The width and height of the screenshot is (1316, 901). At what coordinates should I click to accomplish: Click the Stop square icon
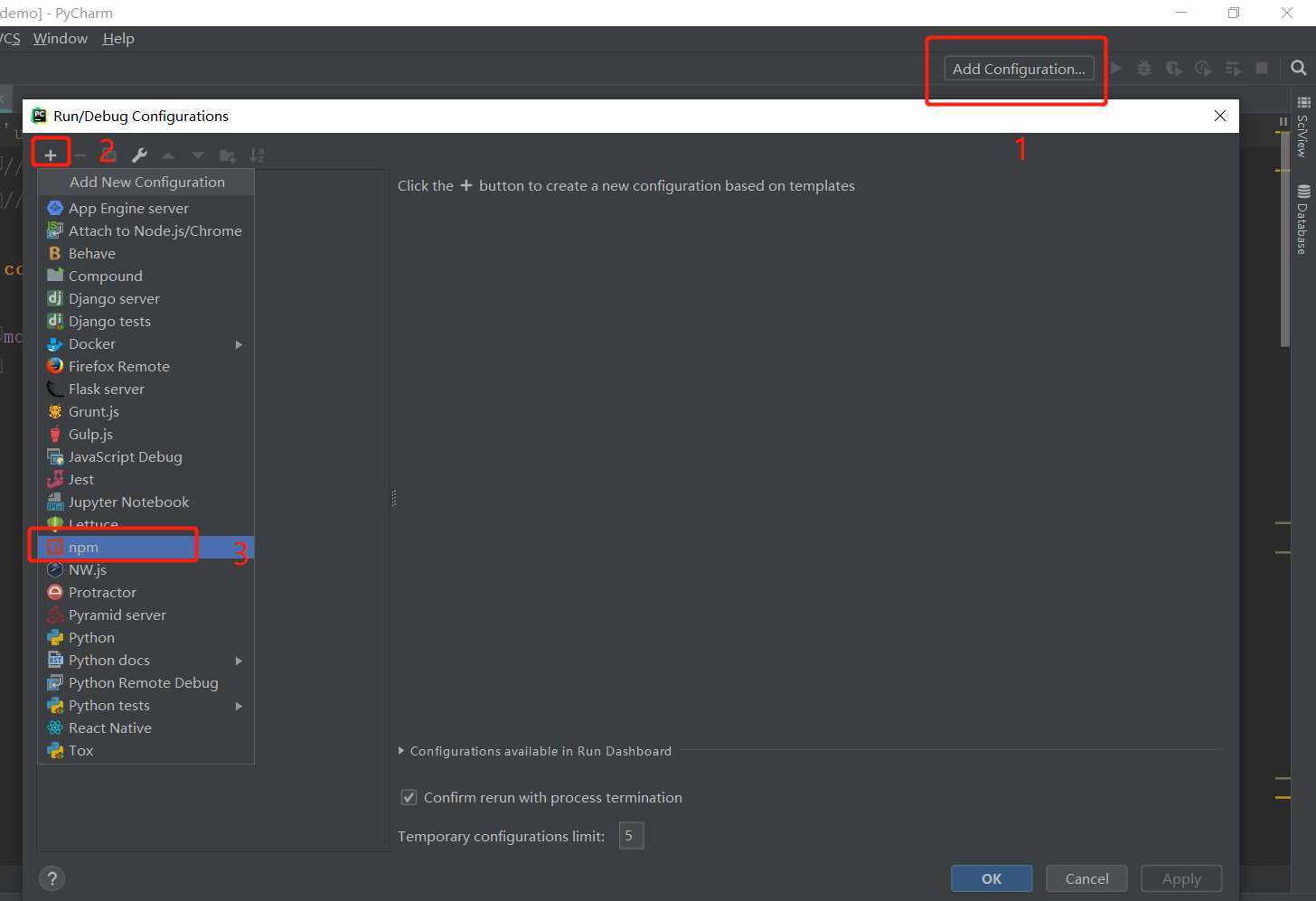click(x=1262, y=68)
